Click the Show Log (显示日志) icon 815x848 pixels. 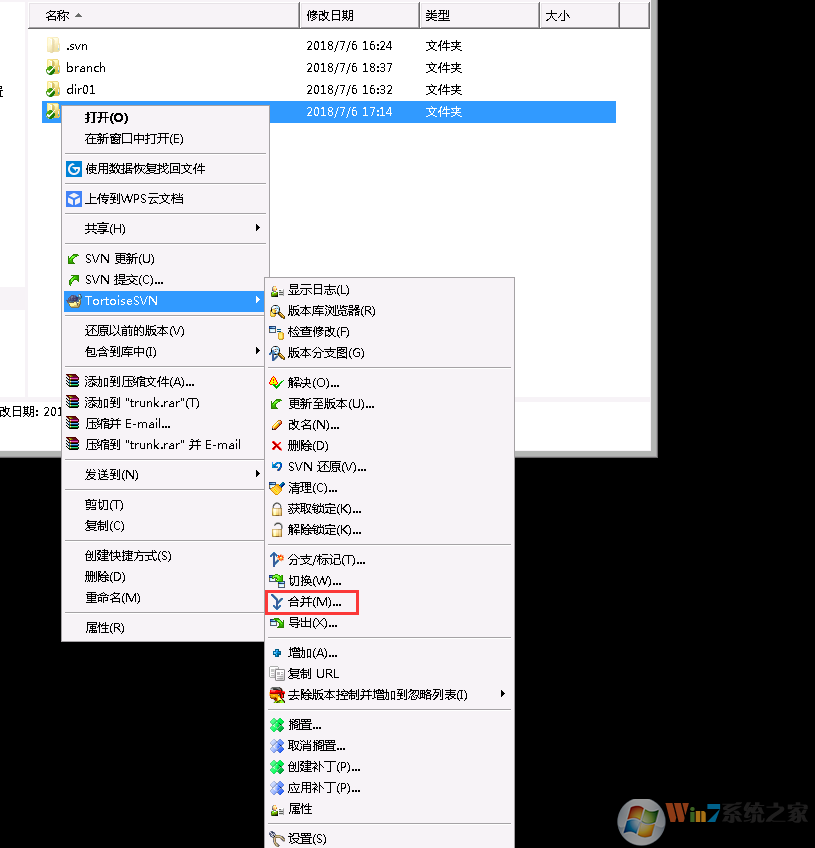coord(277,290)
